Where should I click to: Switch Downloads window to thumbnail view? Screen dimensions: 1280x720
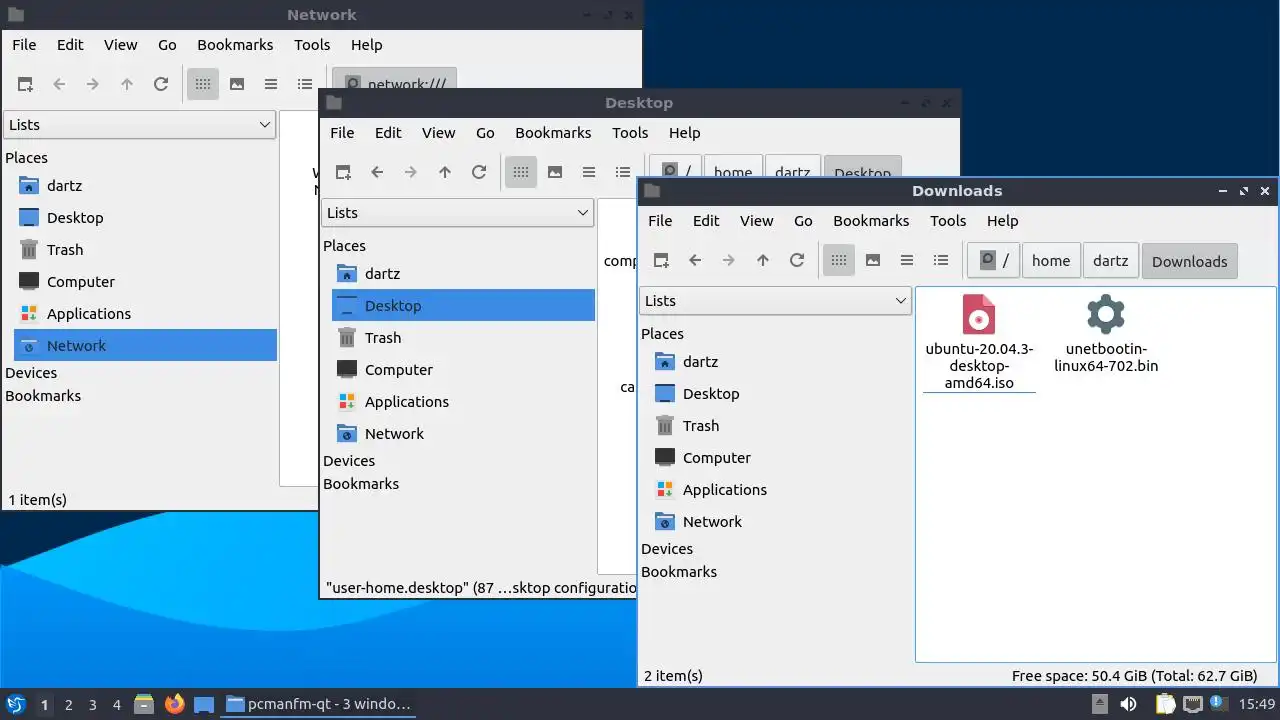(873, 260)
